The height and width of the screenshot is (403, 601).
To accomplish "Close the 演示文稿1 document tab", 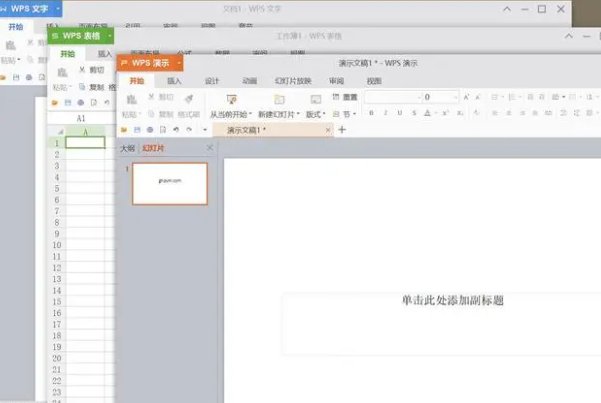I will tap(328, 130).
